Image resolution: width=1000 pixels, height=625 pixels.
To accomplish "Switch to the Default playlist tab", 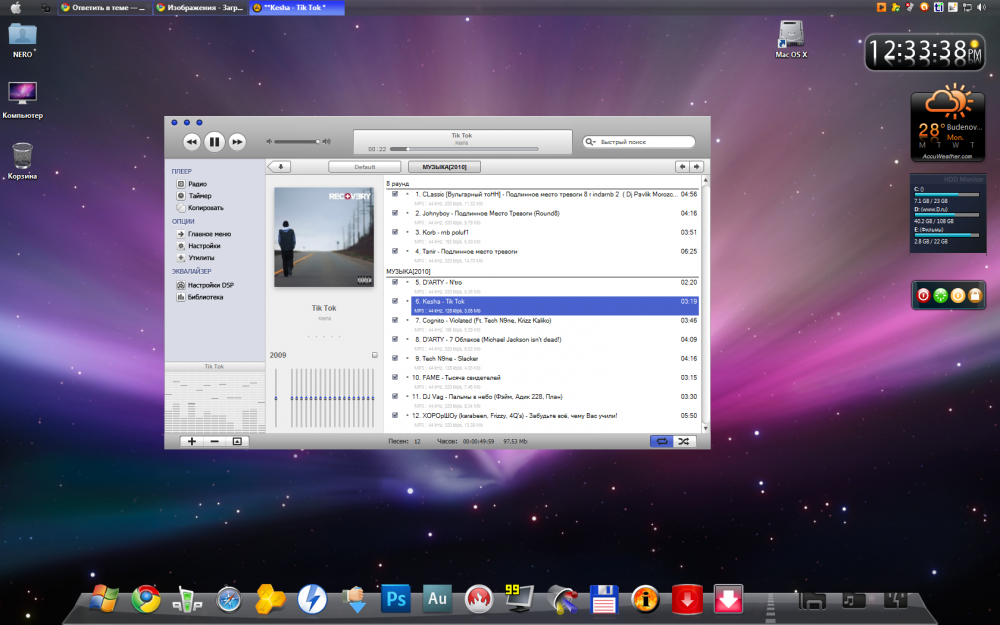I will pos(365,167).
